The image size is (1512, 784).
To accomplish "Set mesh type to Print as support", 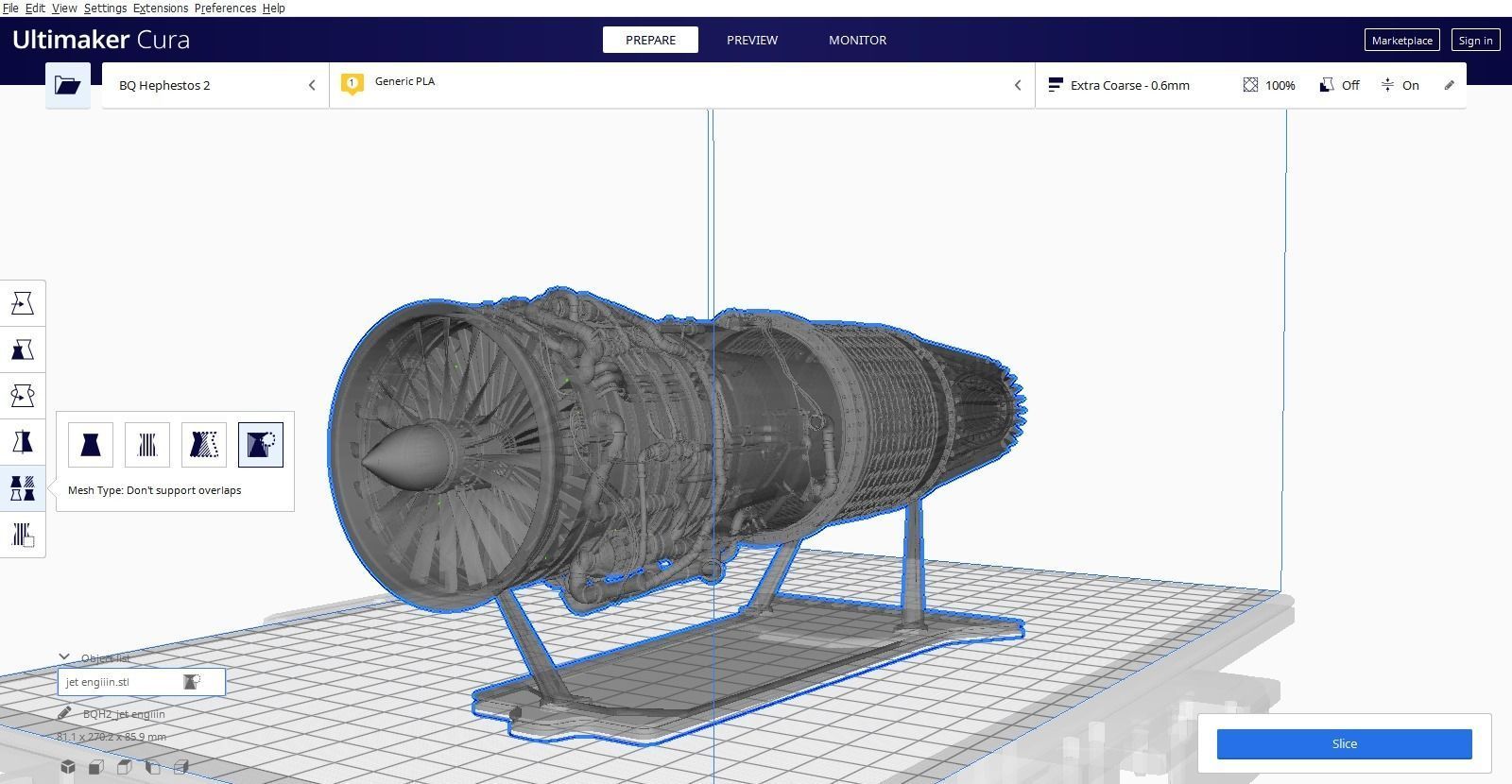I will click(x=147, y=445).
